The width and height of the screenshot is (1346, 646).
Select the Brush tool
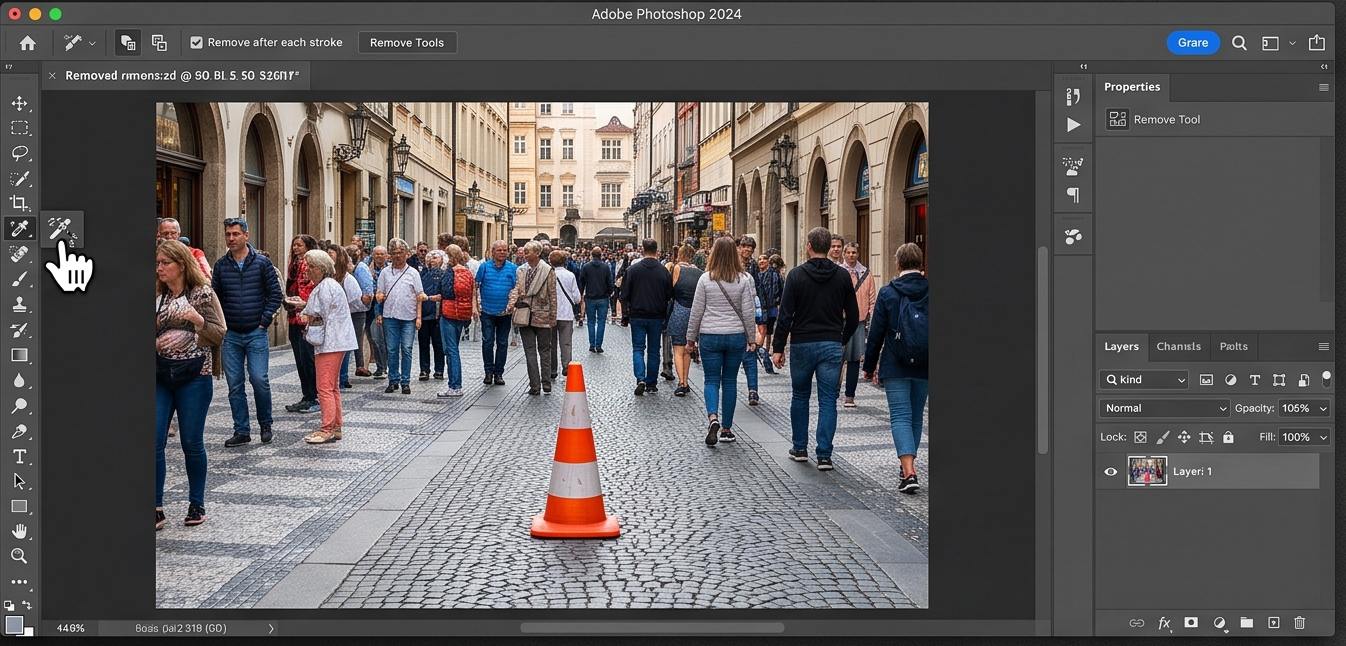click(19, 279)
